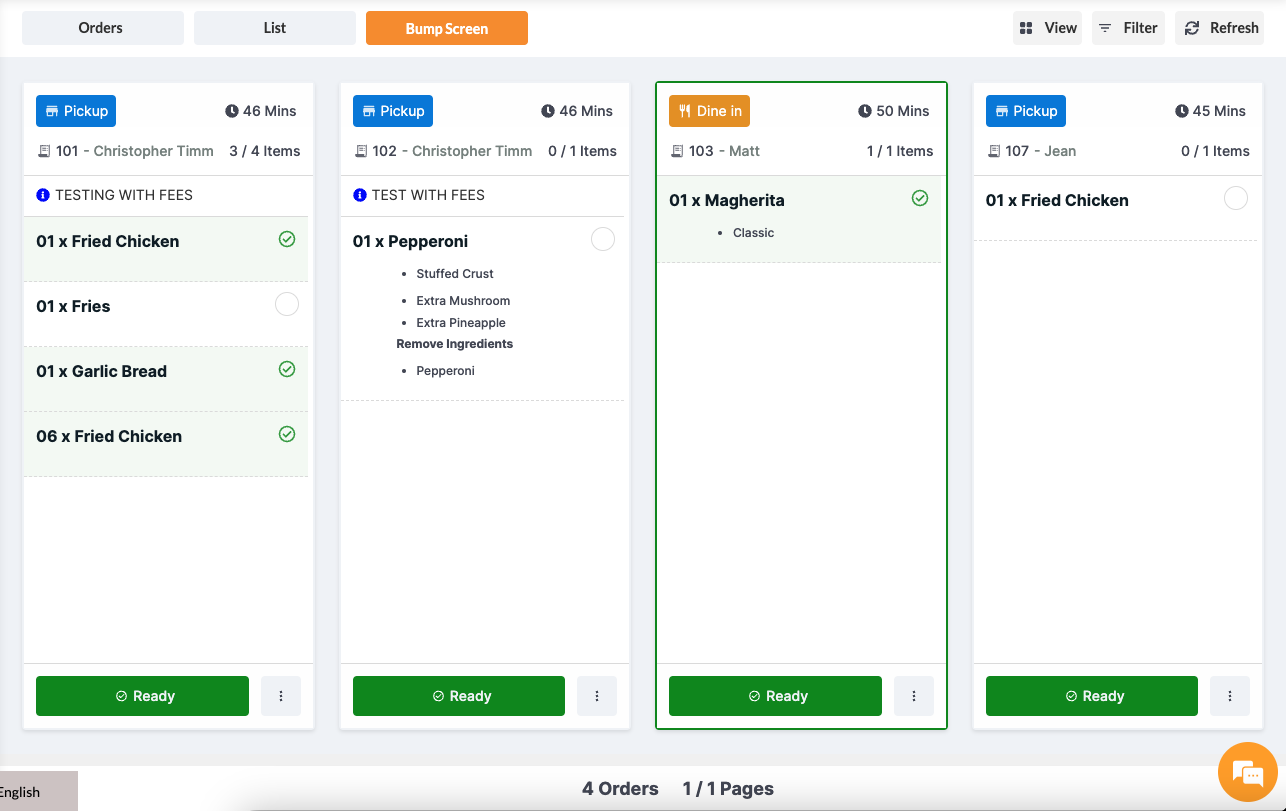1286x811 pixels.
Task: Open three-dot menu on order 103
Action: (914, 696)
